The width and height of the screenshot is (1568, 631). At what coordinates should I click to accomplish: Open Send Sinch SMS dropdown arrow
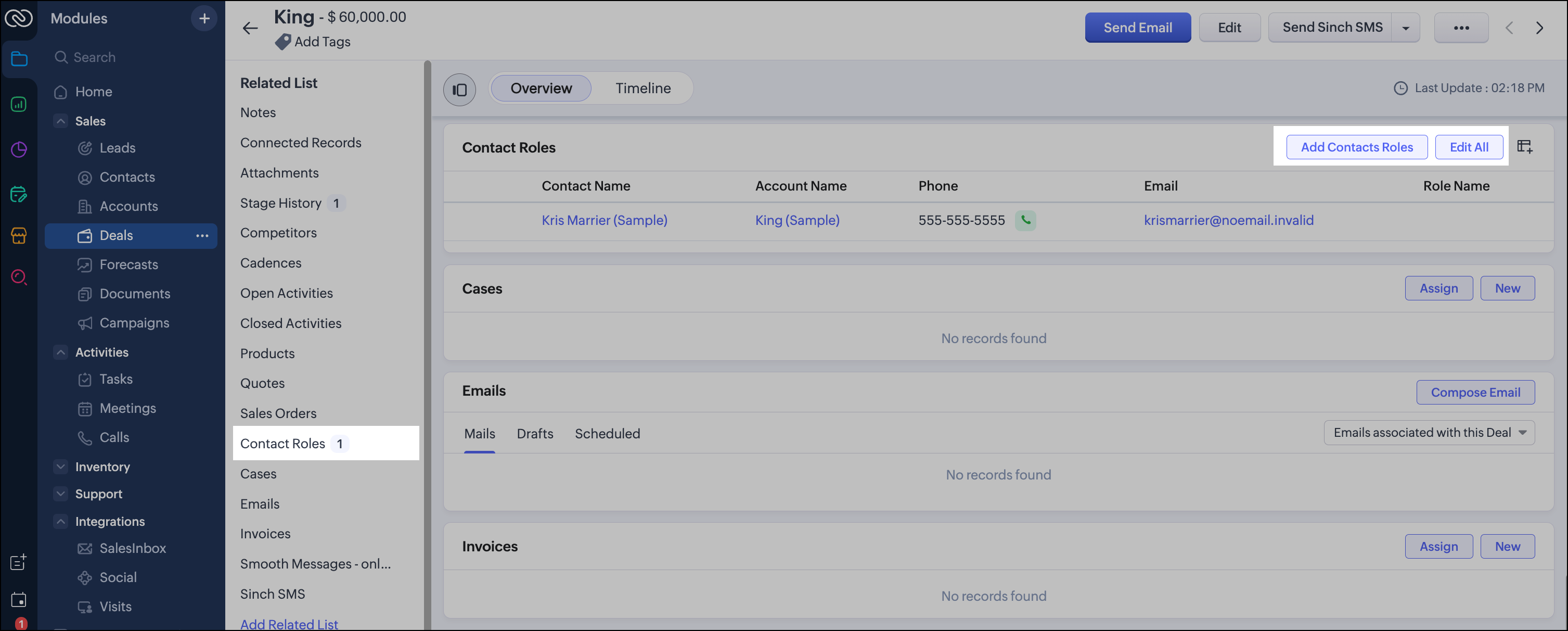1406,28
